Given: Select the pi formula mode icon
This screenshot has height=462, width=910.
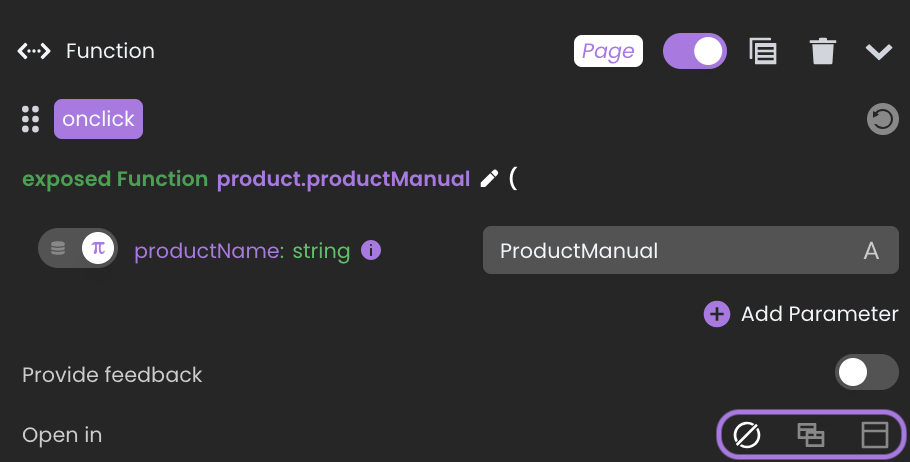Looking at the screenshot, I should click(98, 248).
